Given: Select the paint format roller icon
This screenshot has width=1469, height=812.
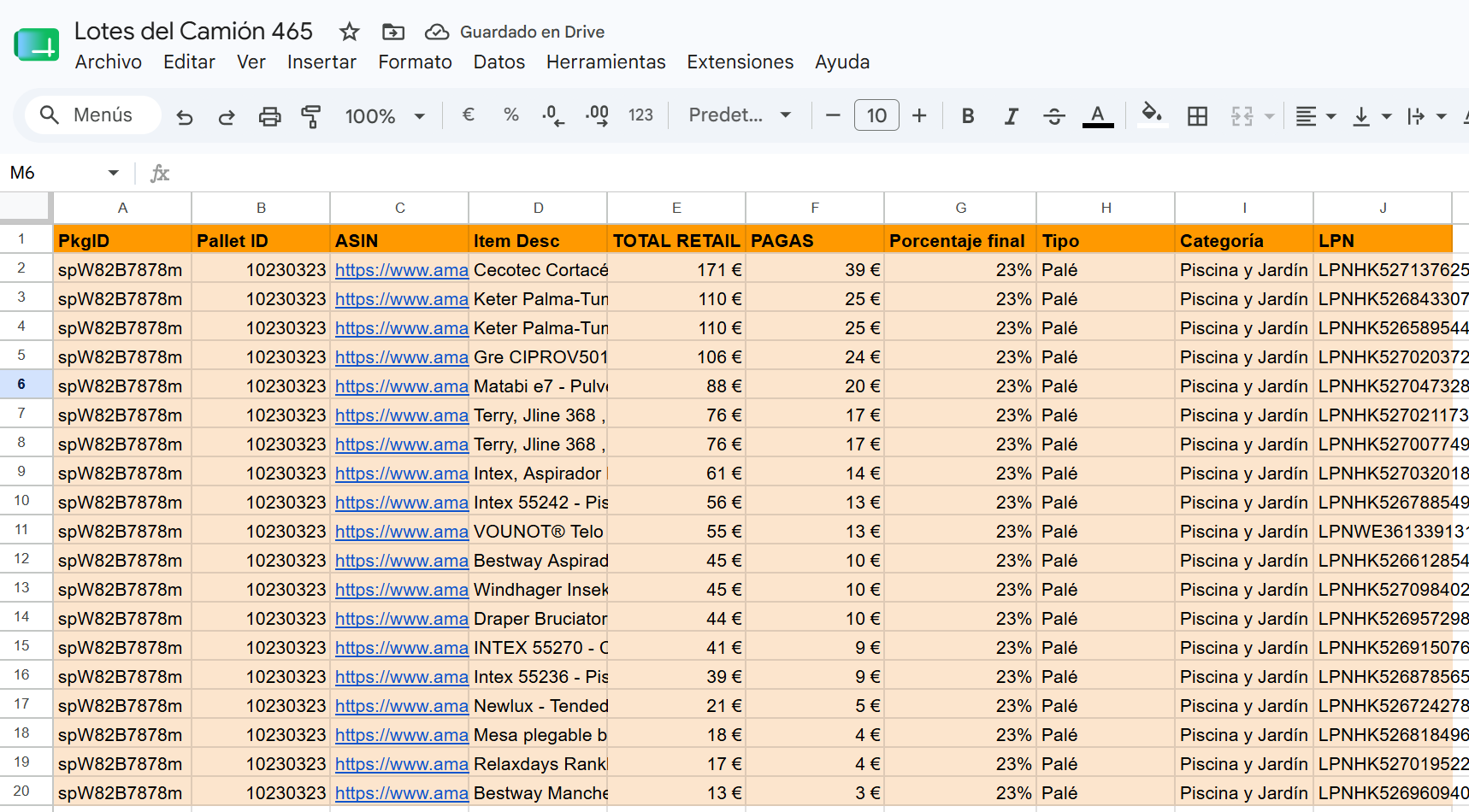Looking at the screenshot, I should pos(311,116).
